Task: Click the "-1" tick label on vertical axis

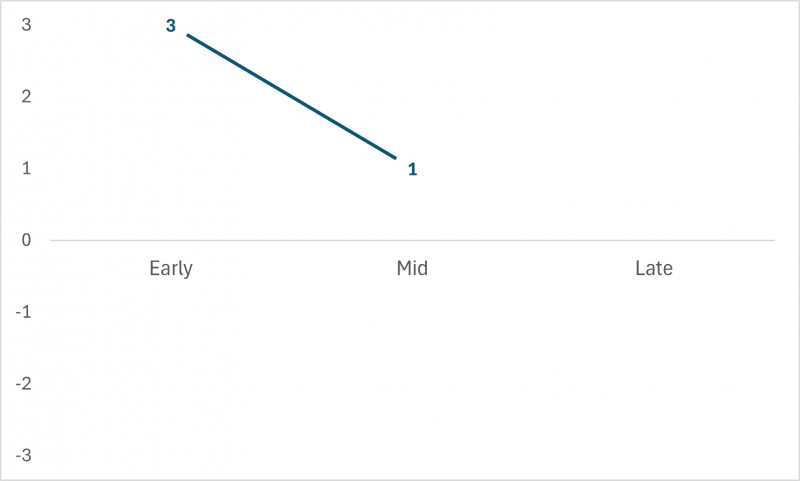Action: click(24, 312)
